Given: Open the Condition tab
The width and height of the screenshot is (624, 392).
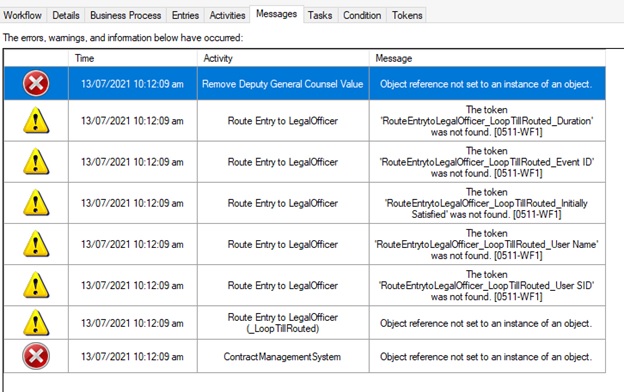Looking at the screenshot, I should 362,15.
